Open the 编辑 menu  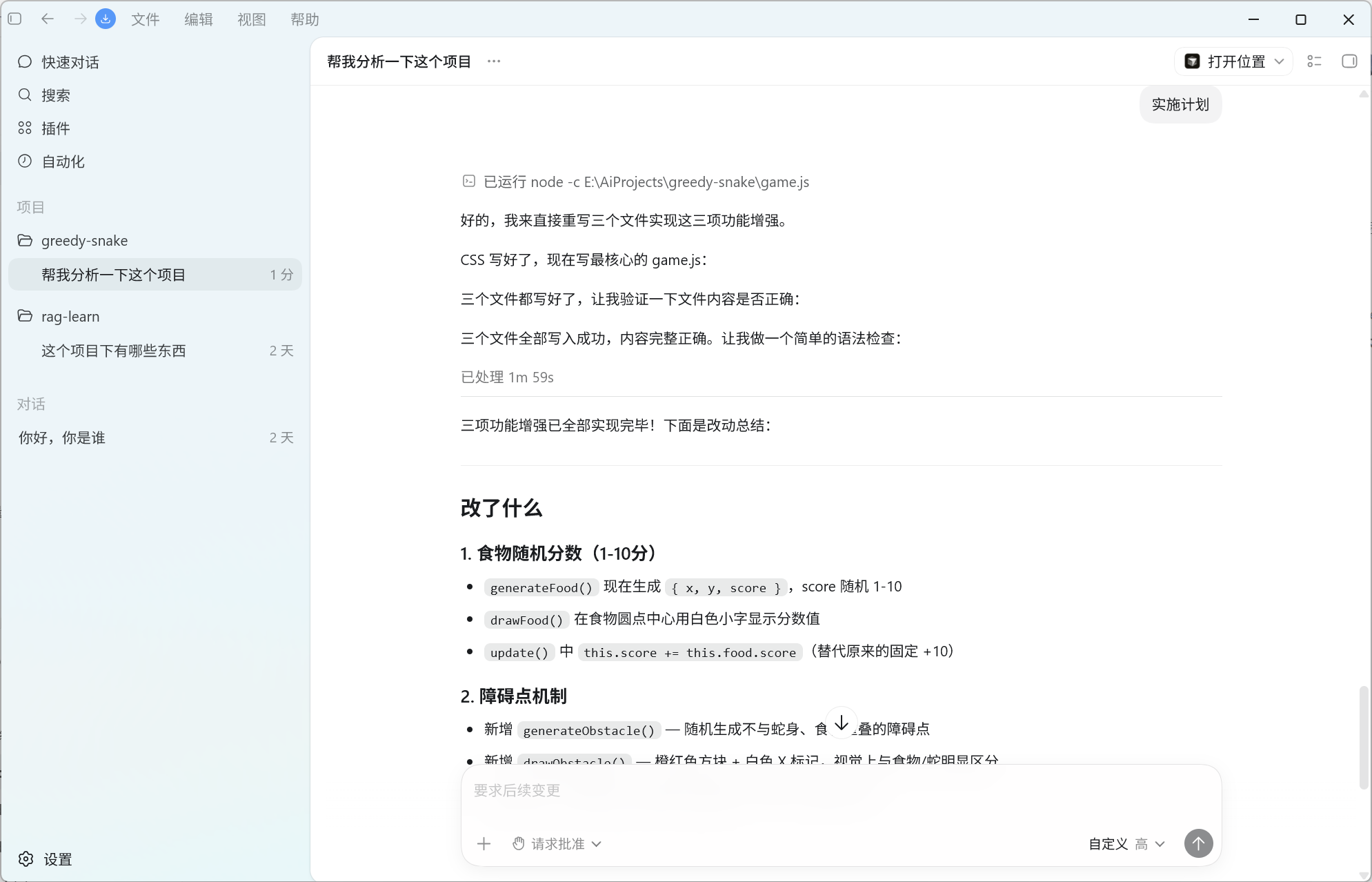click(199, 19)
